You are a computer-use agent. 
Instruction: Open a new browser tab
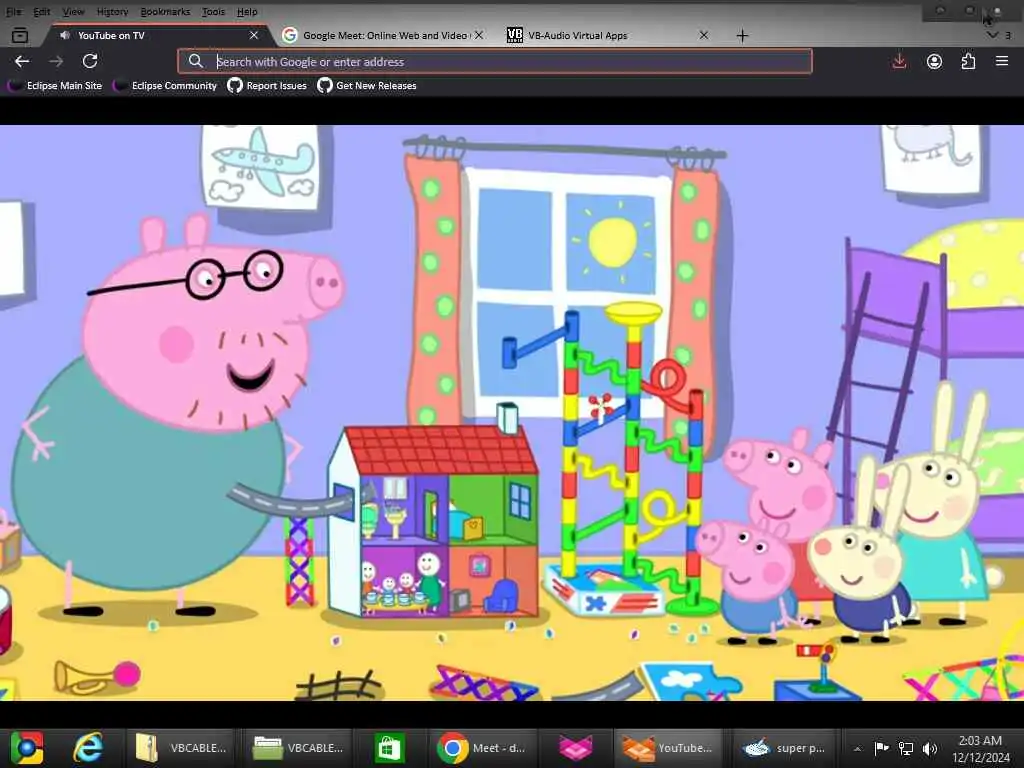click(743, 35)
